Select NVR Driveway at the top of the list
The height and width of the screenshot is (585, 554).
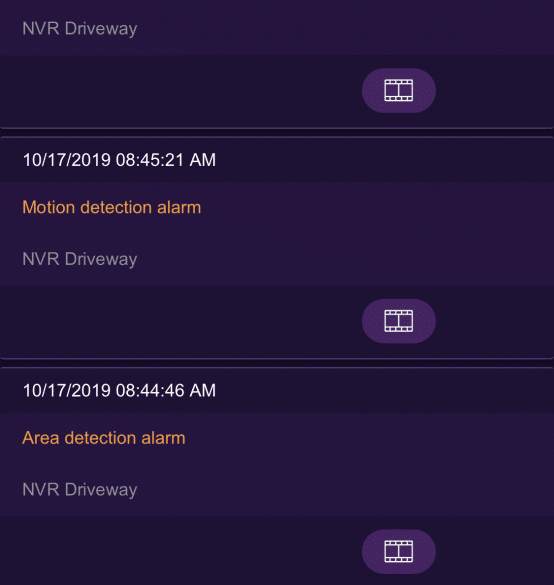coord(80,29)
